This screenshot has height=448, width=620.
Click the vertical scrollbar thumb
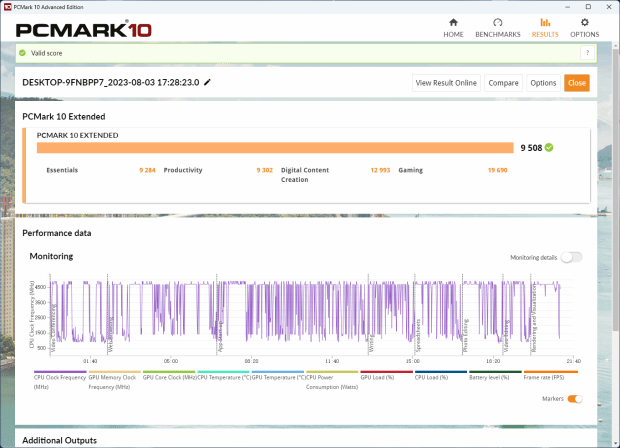pyautogui.click(x=616, y=190)
